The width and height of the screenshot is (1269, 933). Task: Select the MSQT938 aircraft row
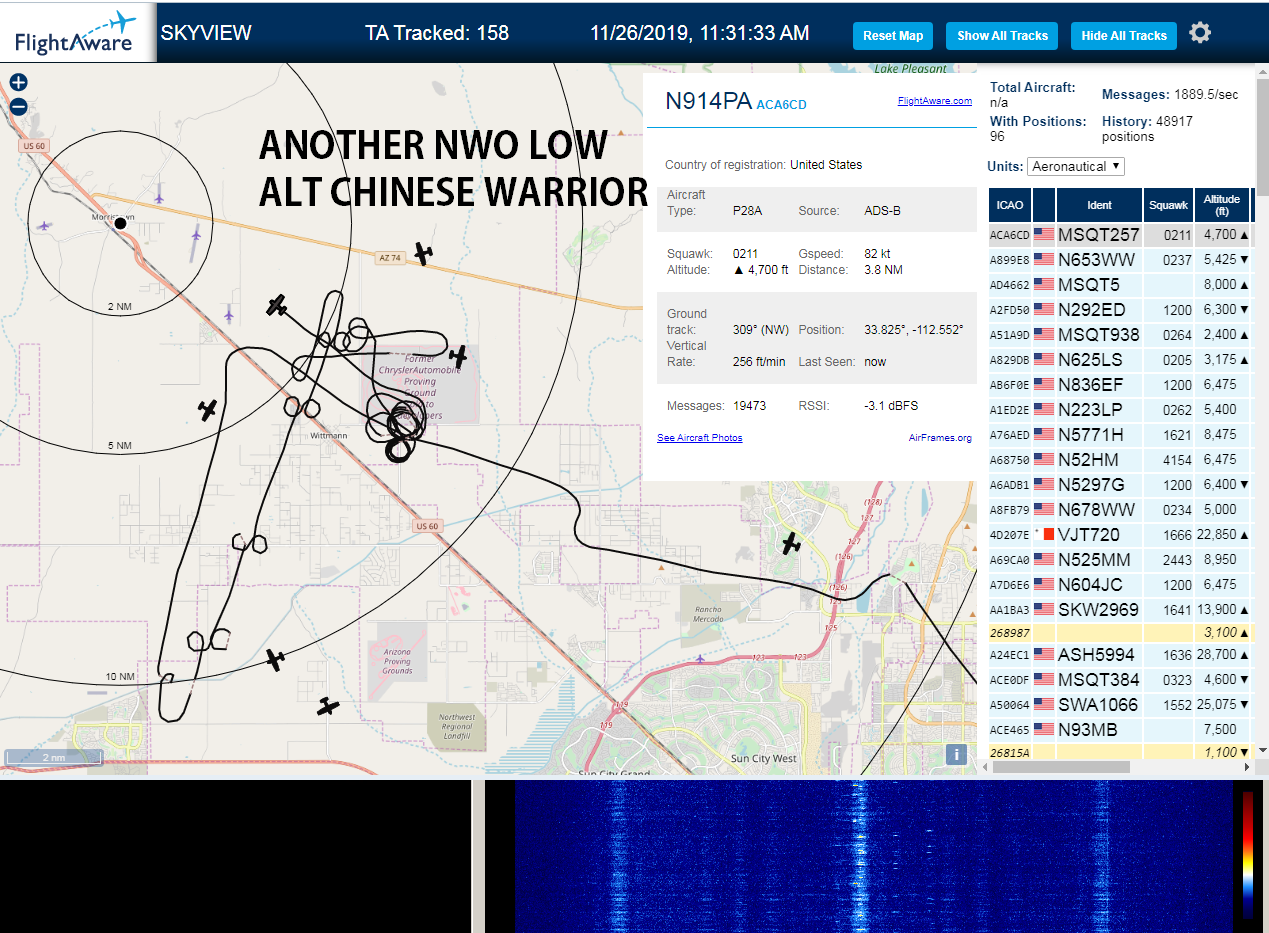[x=1119, y=335]
